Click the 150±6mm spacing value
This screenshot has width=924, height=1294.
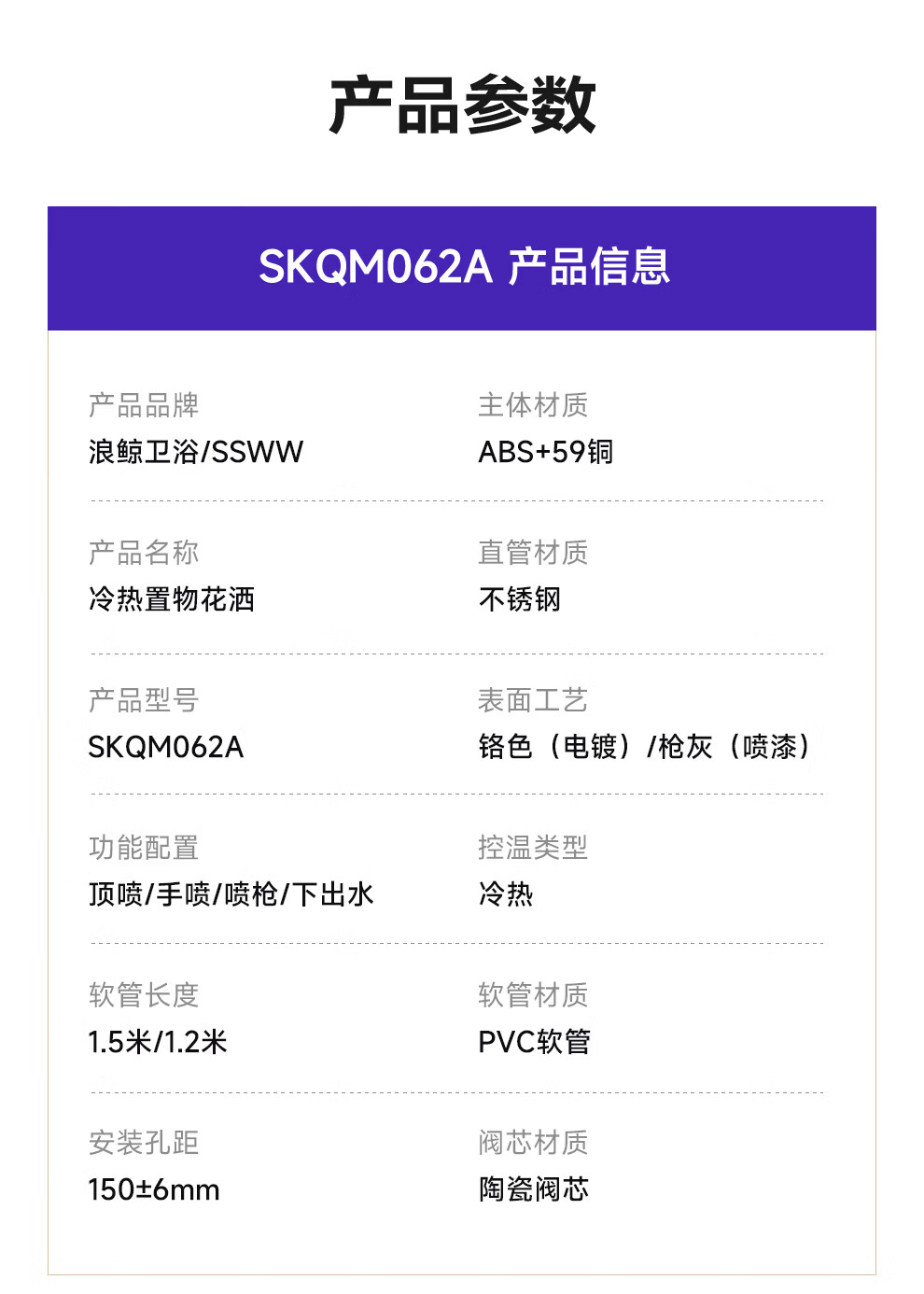point(154,1189)
